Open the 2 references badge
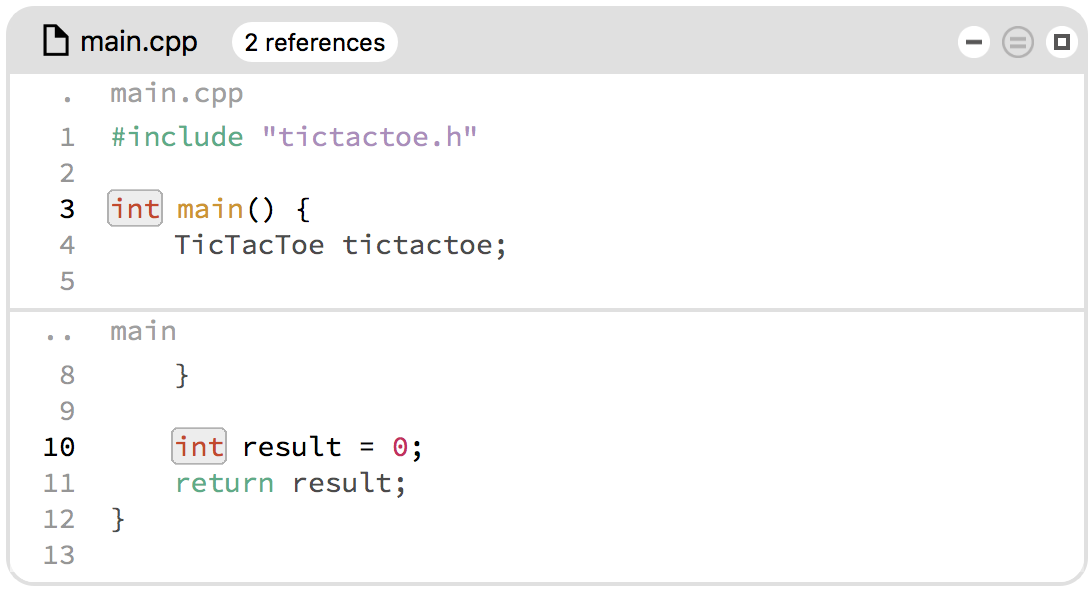 [315, 42]
